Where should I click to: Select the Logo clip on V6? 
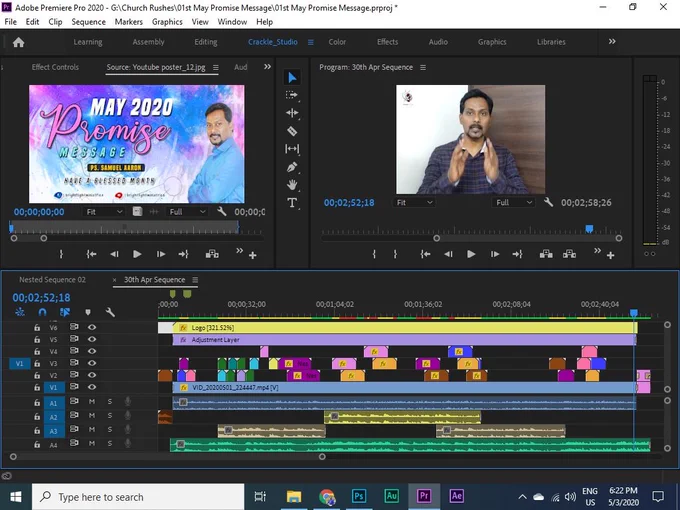click(405, 327)
